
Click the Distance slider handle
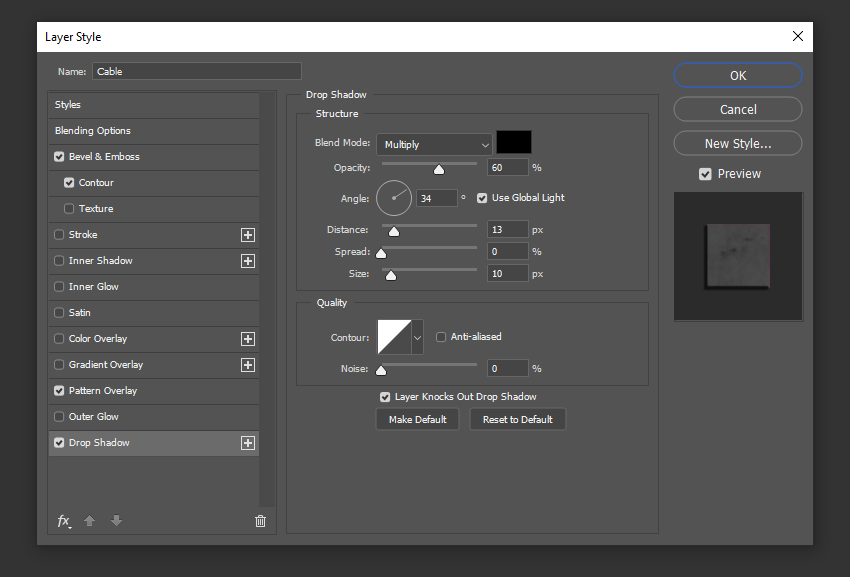point(394,232)
